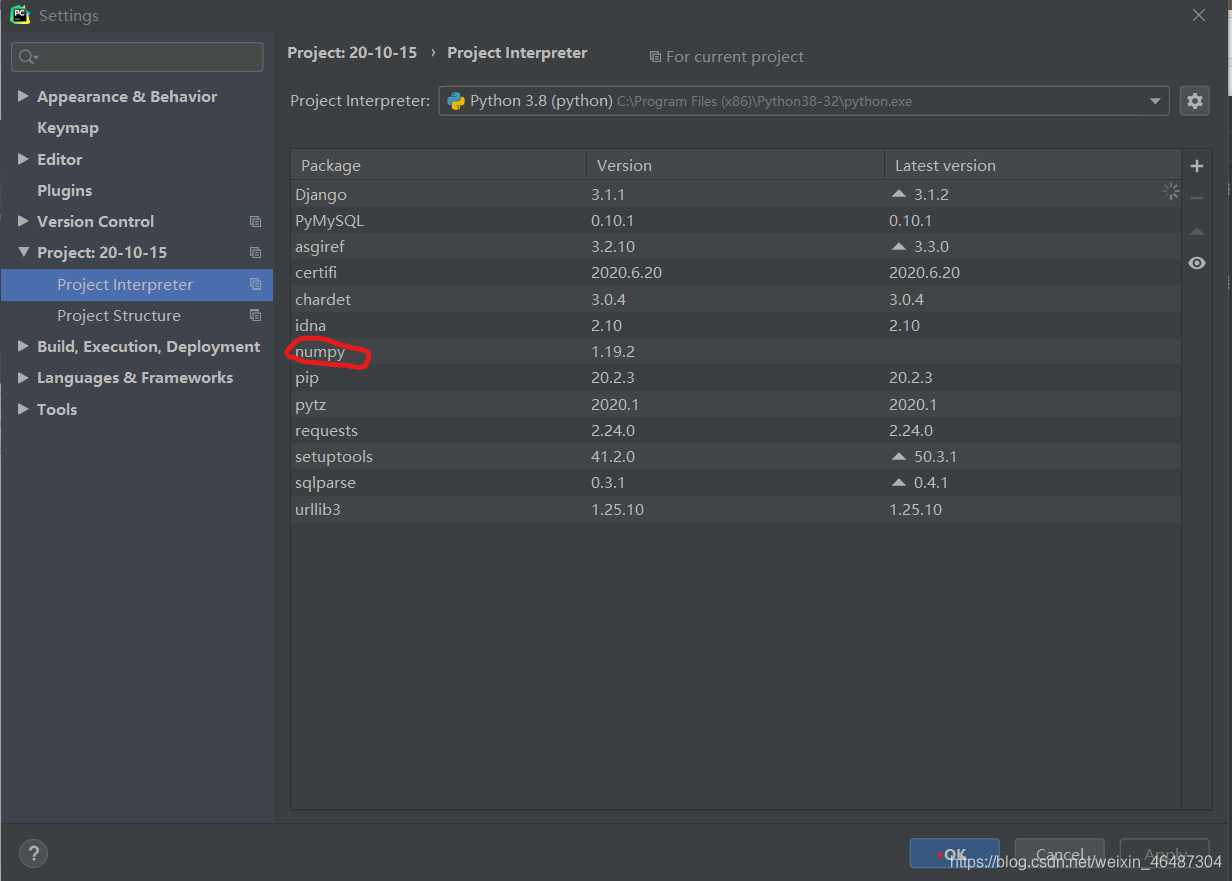Select the numpy package row

pyautogui.click(x=736, y=351)
